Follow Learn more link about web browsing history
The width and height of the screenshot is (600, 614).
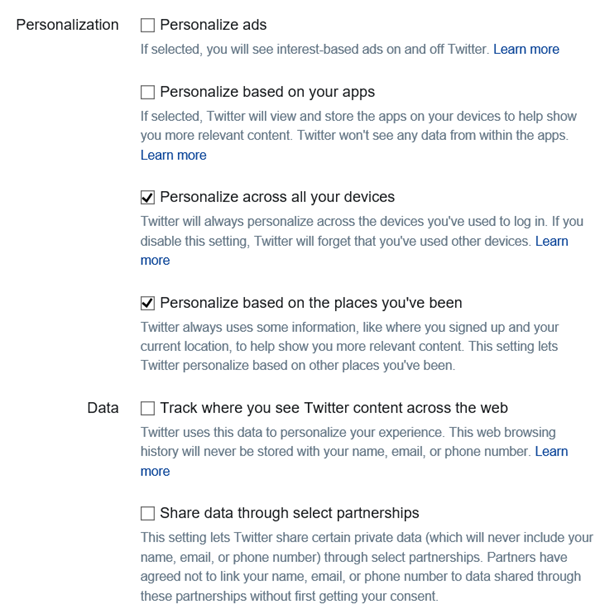pos(551,451)
